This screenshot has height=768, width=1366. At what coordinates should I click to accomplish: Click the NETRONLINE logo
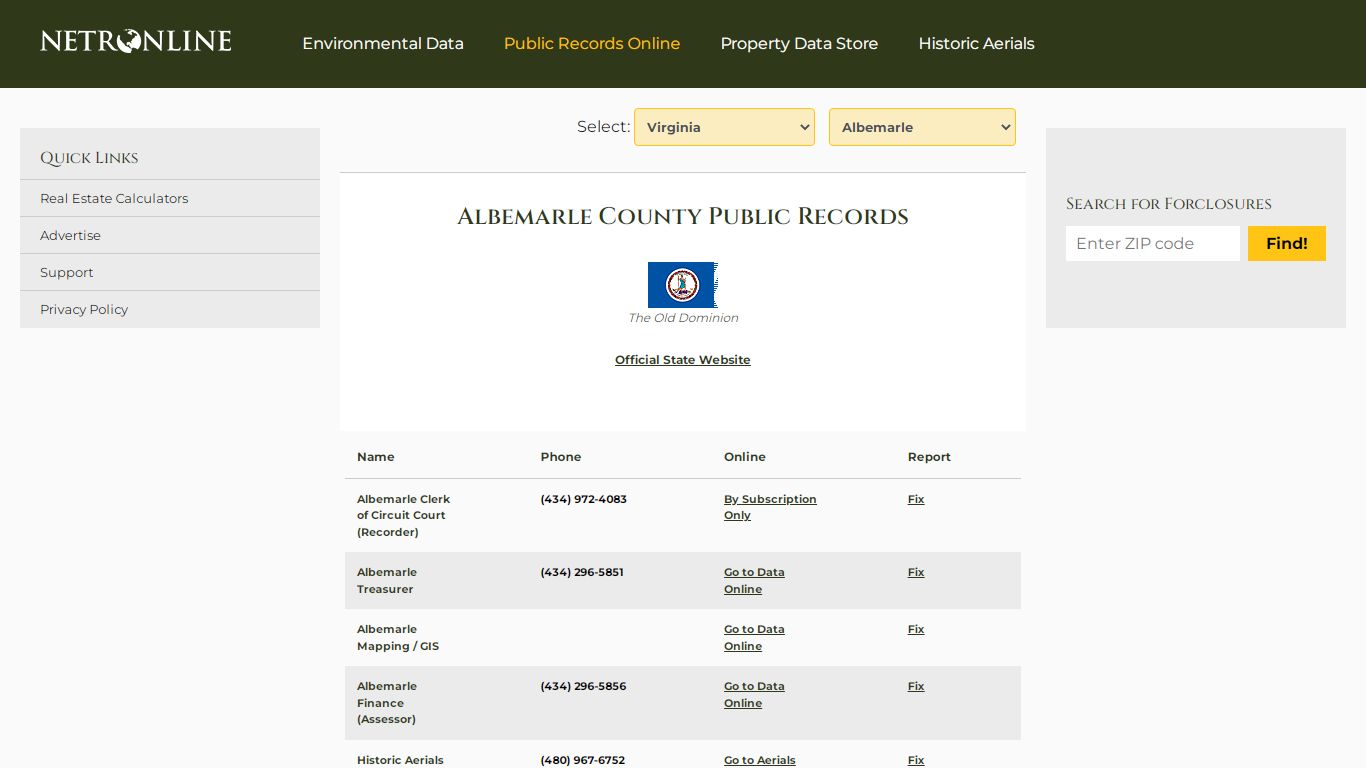(x=136, y=41)
